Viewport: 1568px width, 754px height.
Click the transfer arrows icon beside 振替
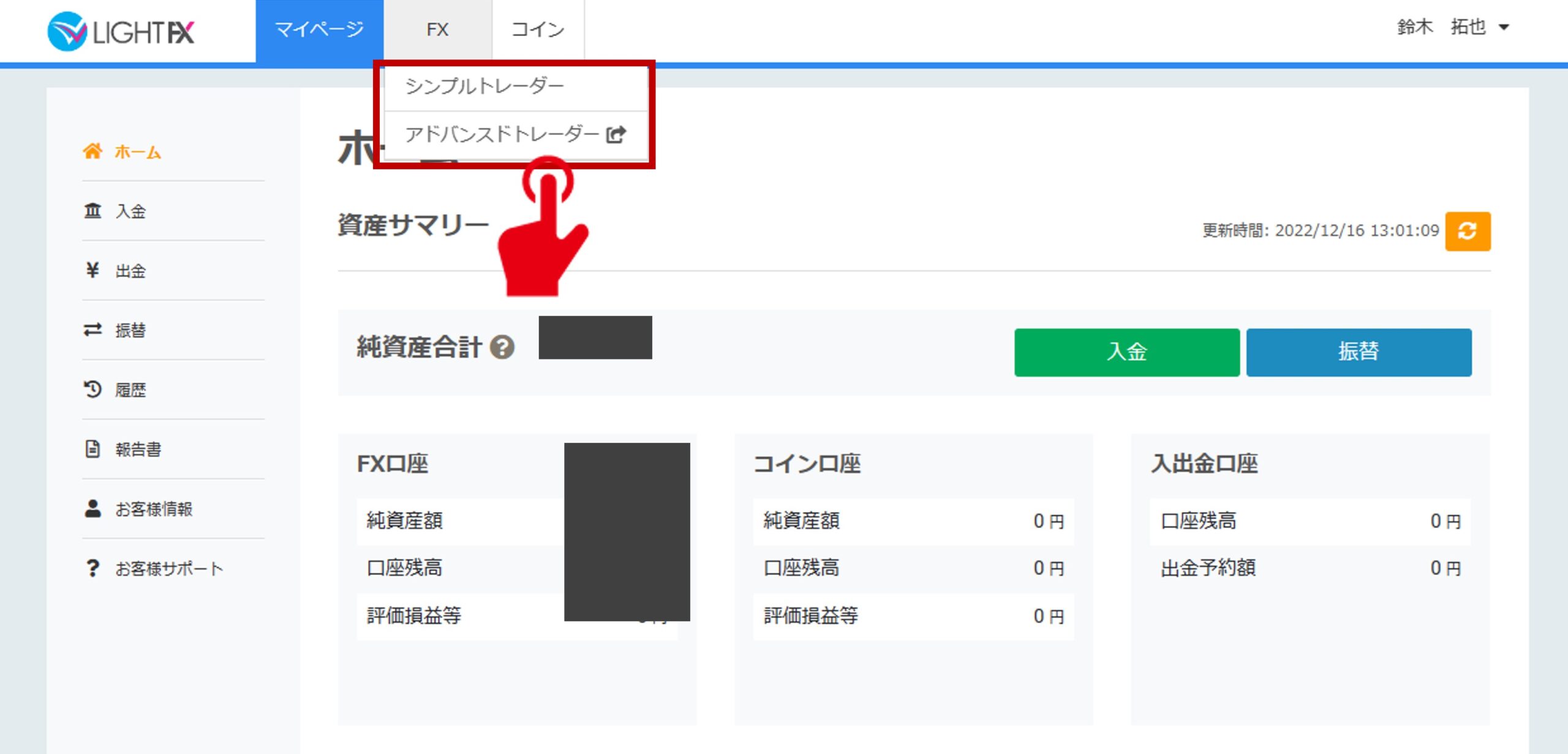pos(92,330)
